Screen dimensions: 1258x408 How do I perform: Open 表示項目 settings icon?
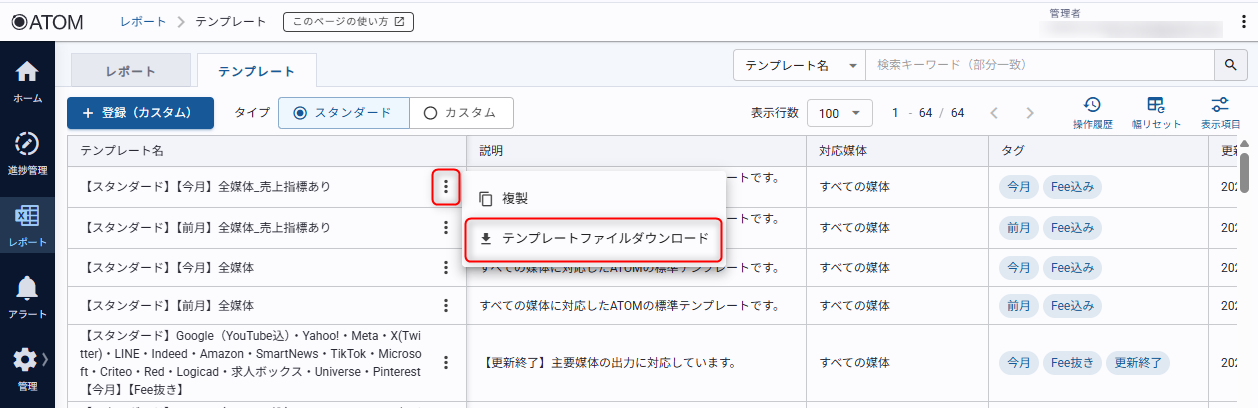(1220, 112)
